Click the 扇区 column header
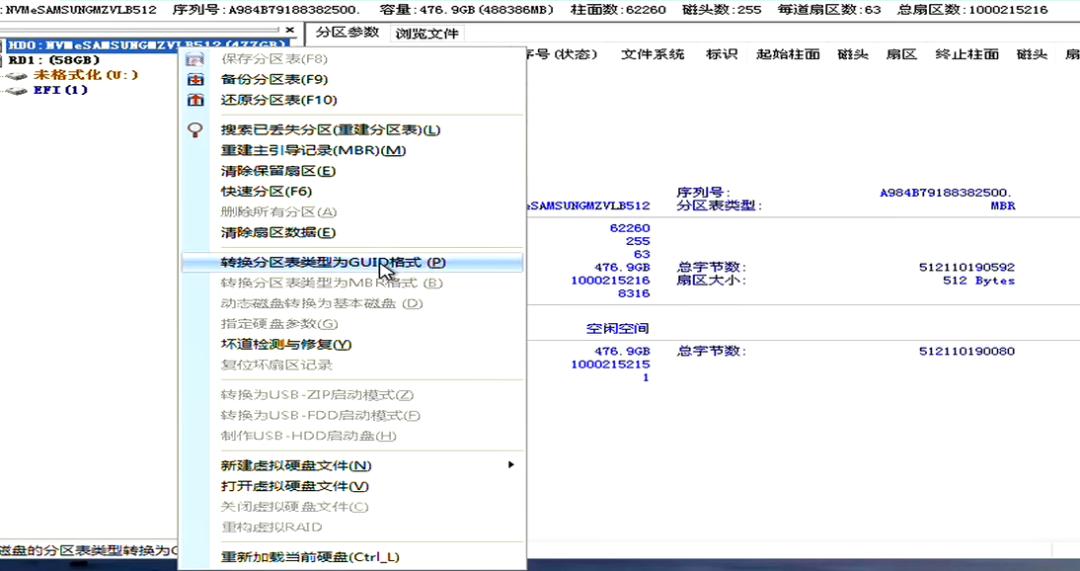 coord(902,54)
